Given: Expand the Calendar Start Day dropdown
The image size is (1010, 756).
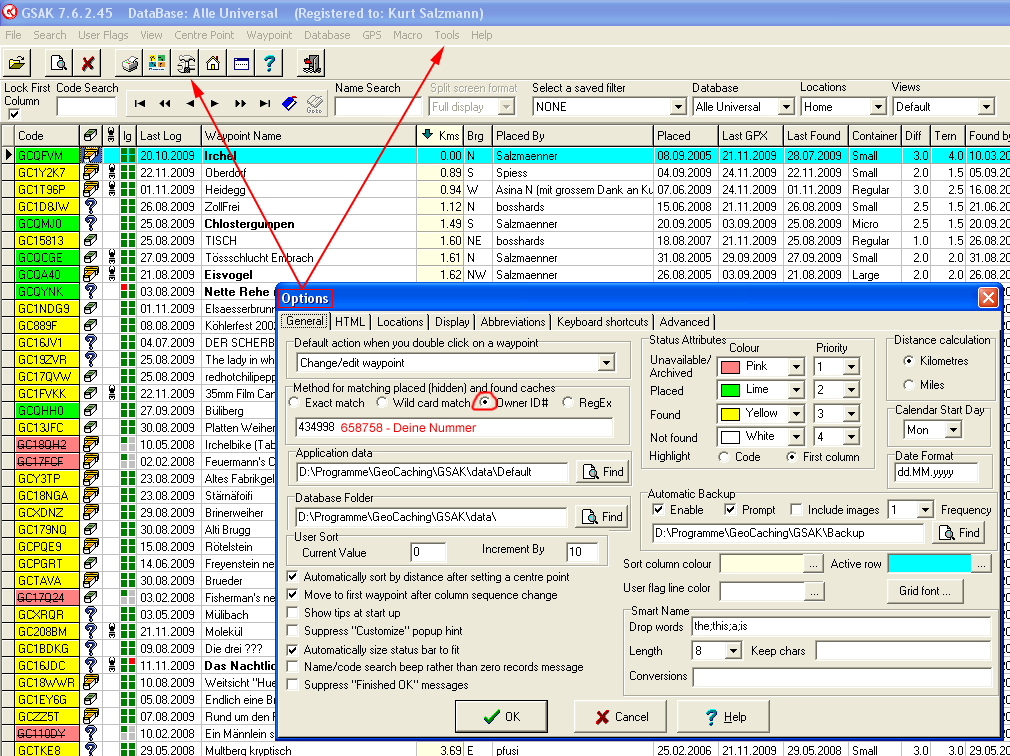Looking at the screenshot, I should [953, 430].
